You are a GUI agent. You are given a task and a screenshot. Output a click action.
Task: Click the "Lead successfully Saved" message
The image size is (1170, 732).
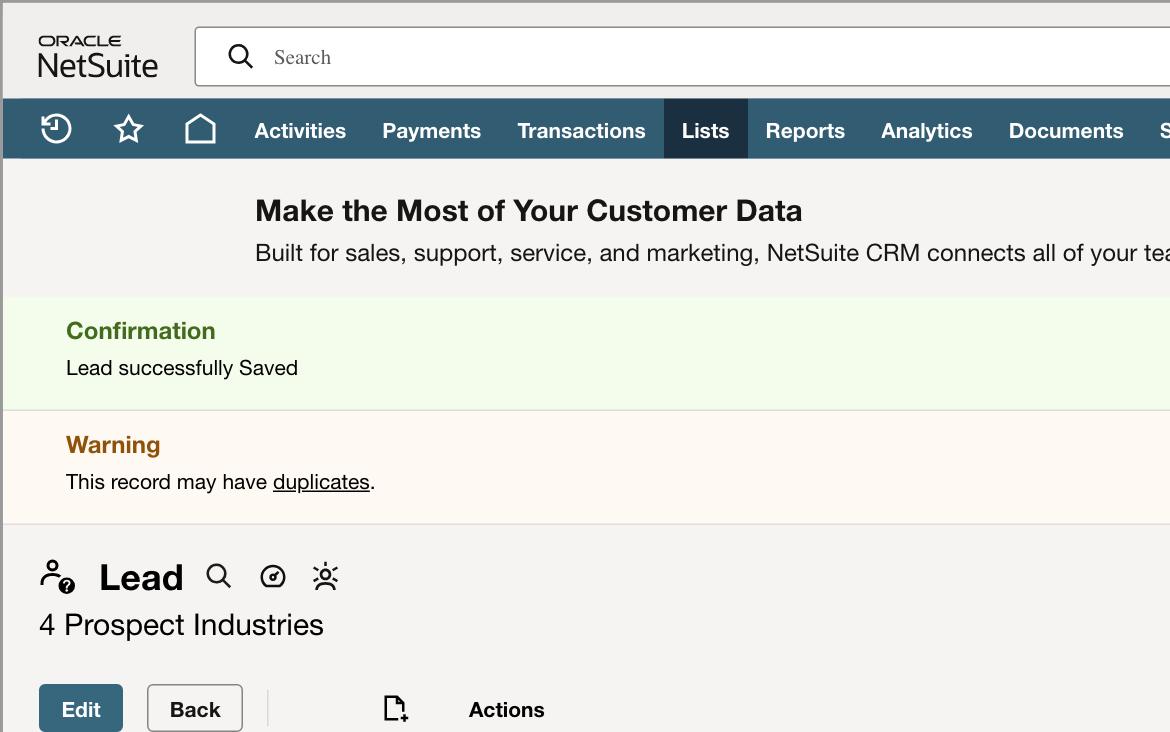182,368
